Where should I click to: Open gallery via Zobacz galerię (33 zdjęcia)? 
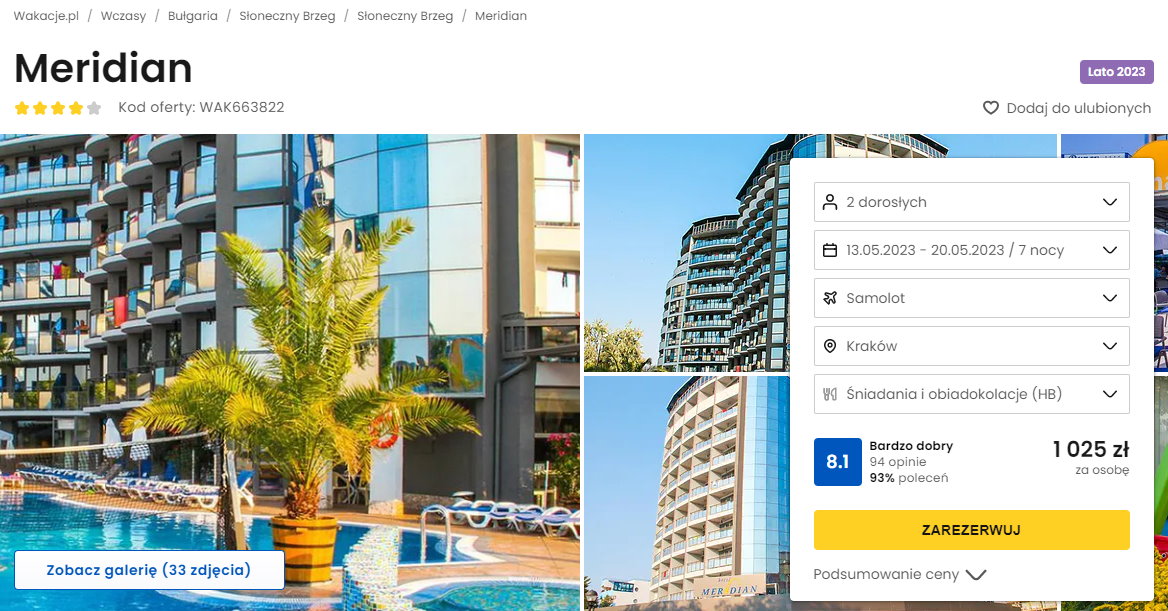[x=149, y=570]
